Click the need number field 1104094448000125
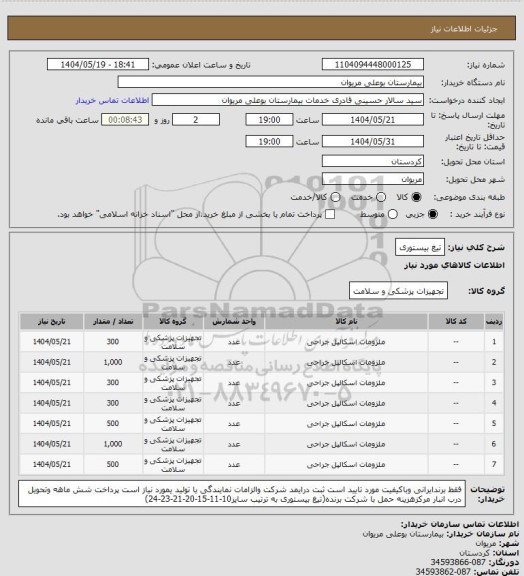The width and height of the screenshot is (524, 576). (x=373, y=64)
